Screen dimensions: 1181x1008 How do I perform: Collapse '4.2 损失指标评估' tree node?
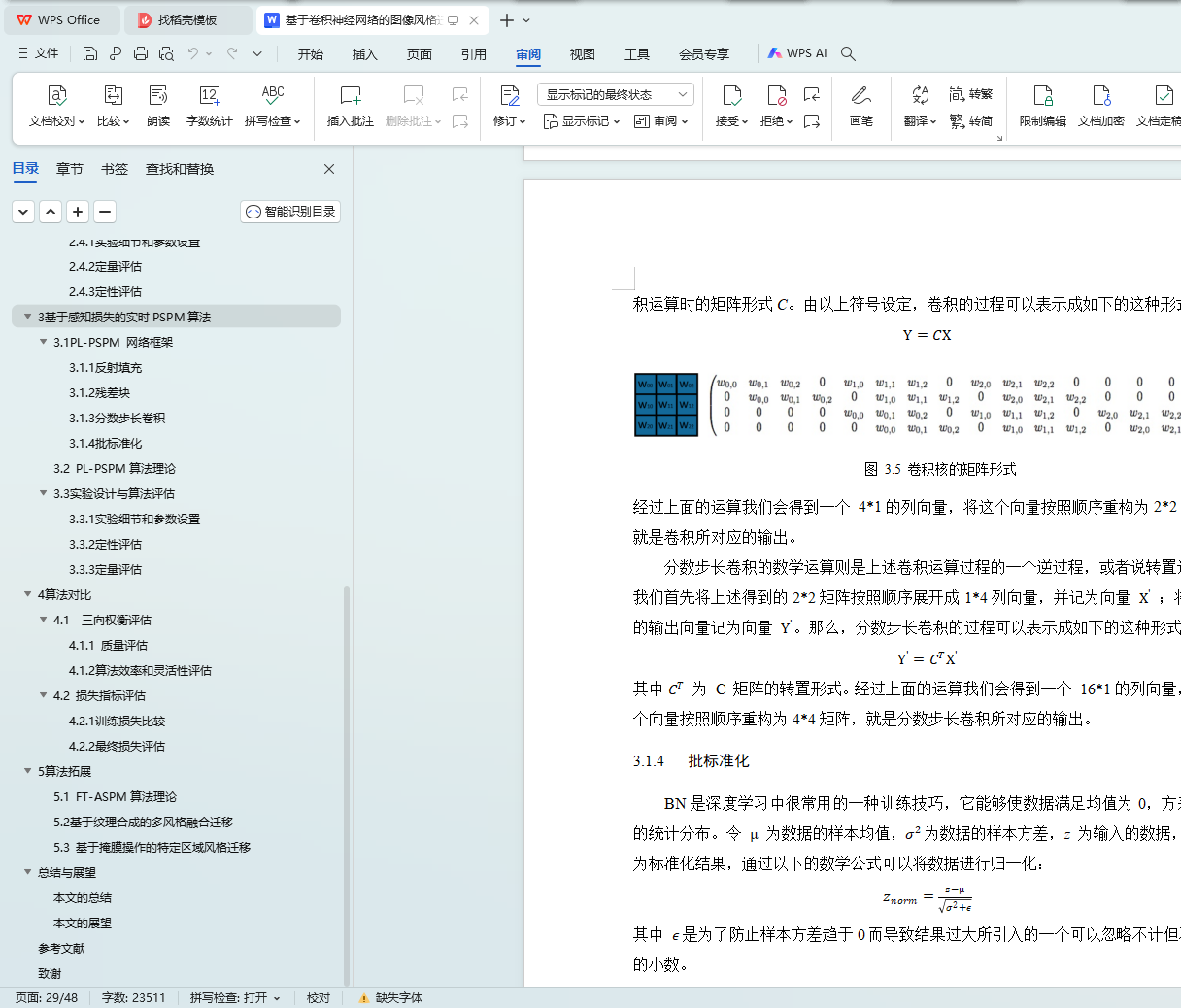coord(43,695)
